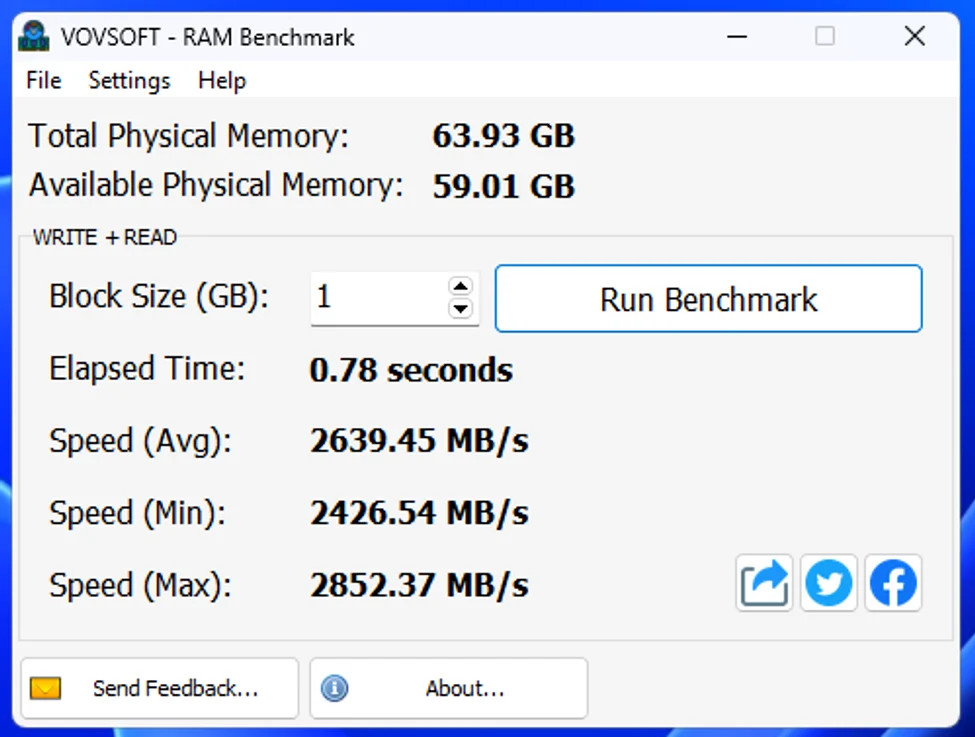
Task: Open the About dialog
Action: pos(448,688)
